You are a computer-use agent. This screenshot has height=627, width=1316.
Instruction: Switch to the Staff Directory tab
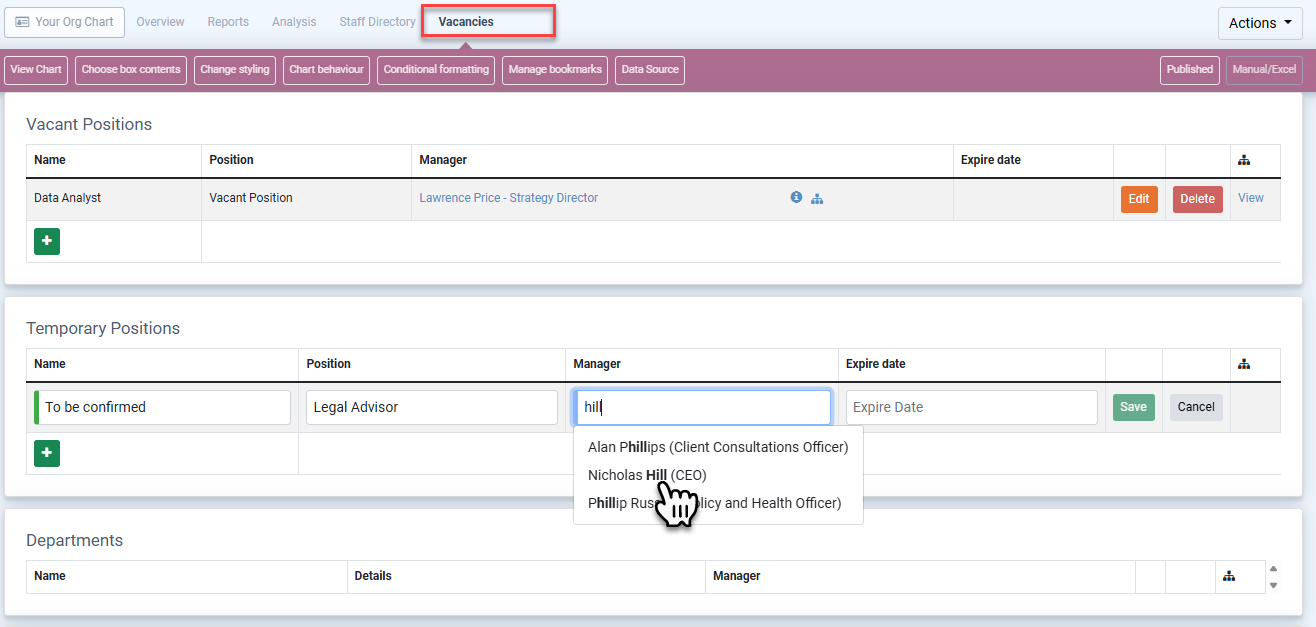tap(377, 22)
